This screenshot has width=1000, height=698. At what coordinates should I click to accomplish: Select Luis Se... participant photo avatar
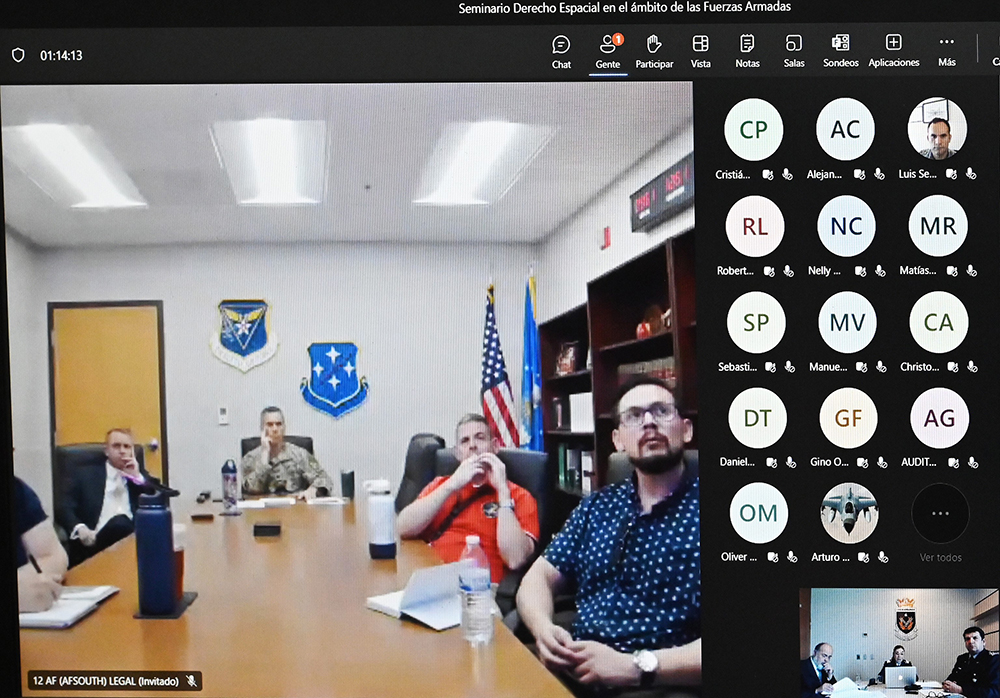click(x=937, y=128)
